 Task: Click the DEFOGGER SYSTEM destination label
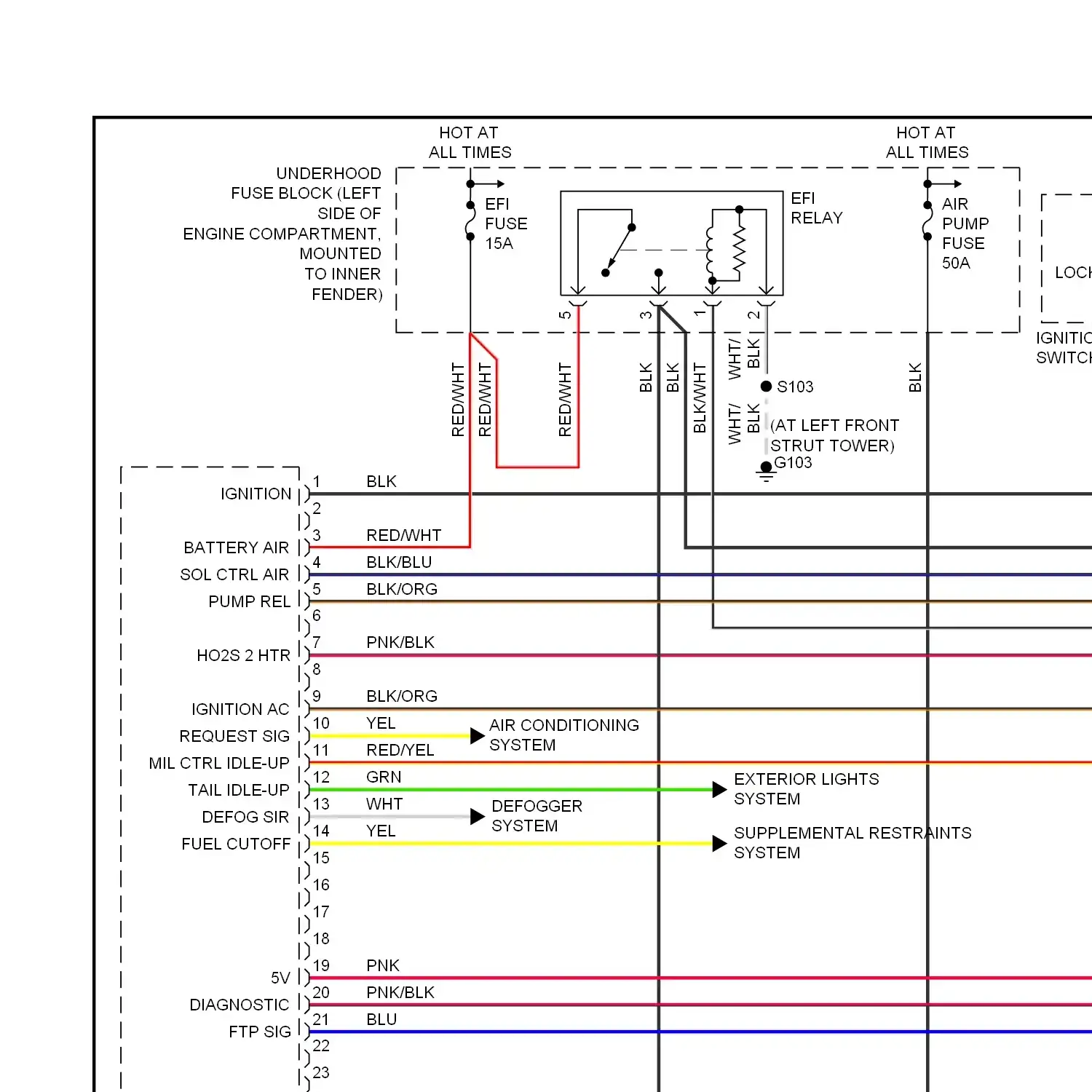point(537,816)
